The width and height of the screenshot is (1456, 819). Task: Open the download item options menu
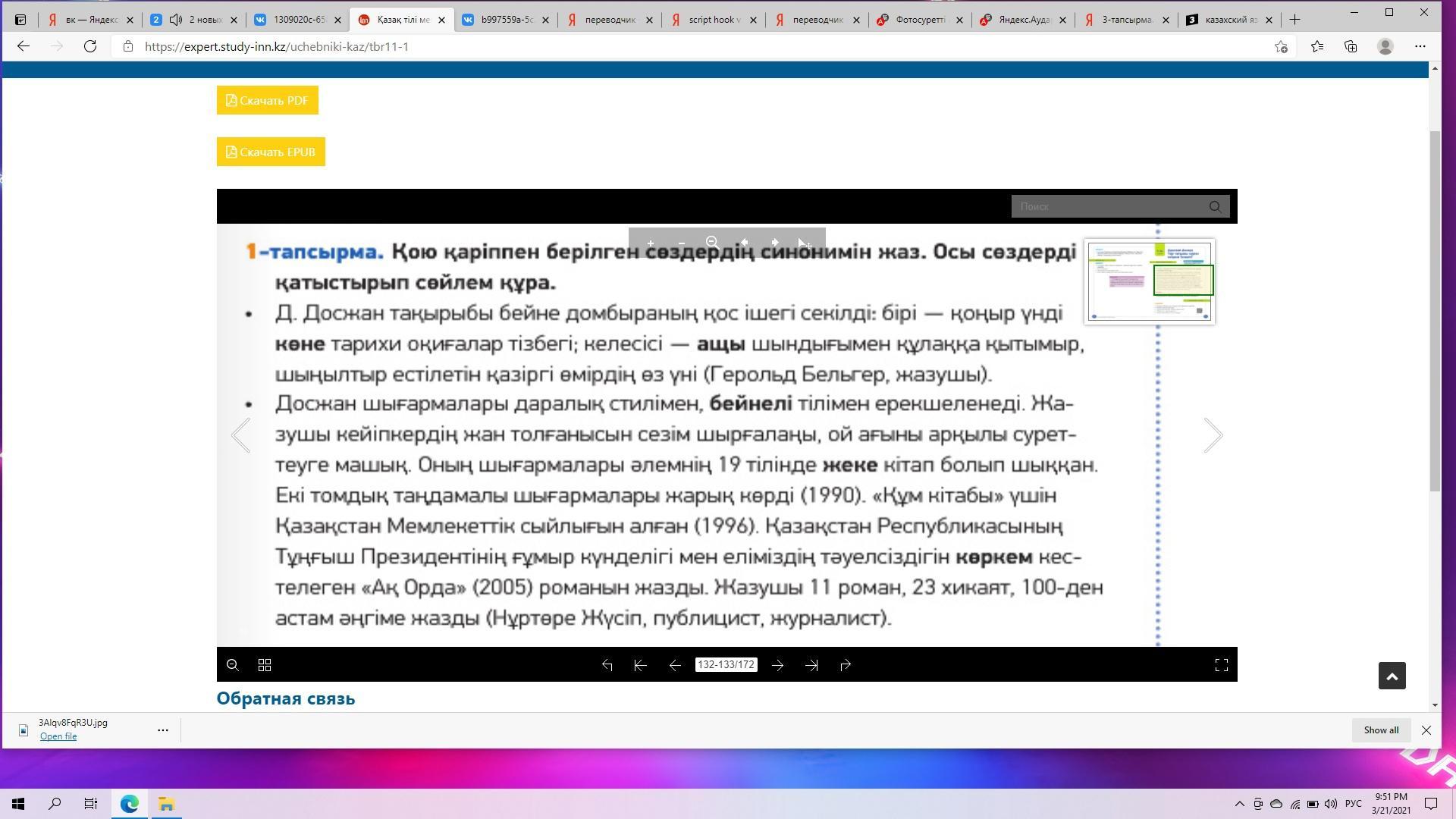point(162,730)
